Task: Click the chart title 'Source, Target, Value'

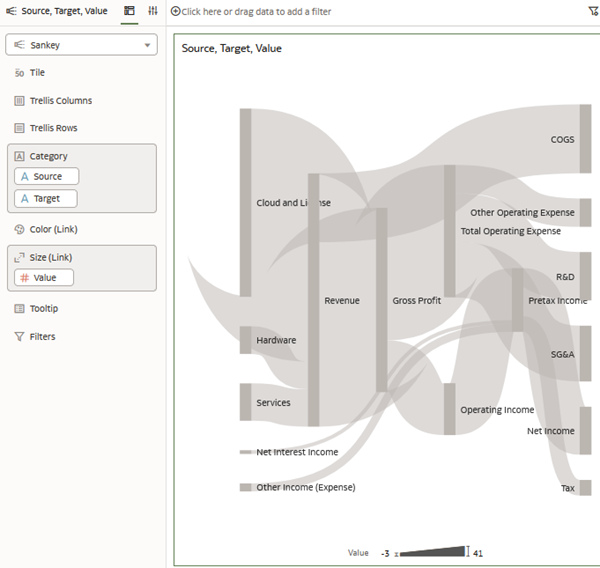Action: tap(232, 48)
